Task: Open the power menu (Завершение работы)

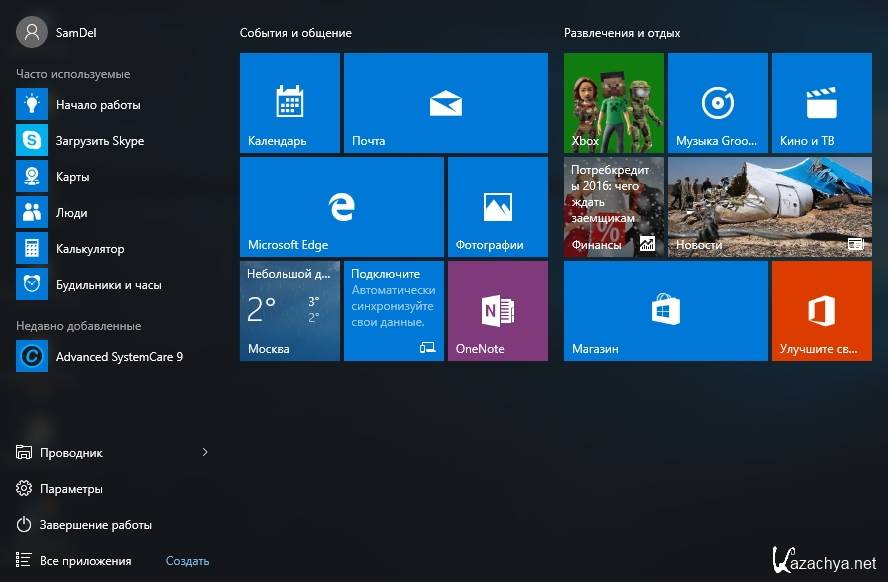Action: pyautogui.click(x=95, y=525)
